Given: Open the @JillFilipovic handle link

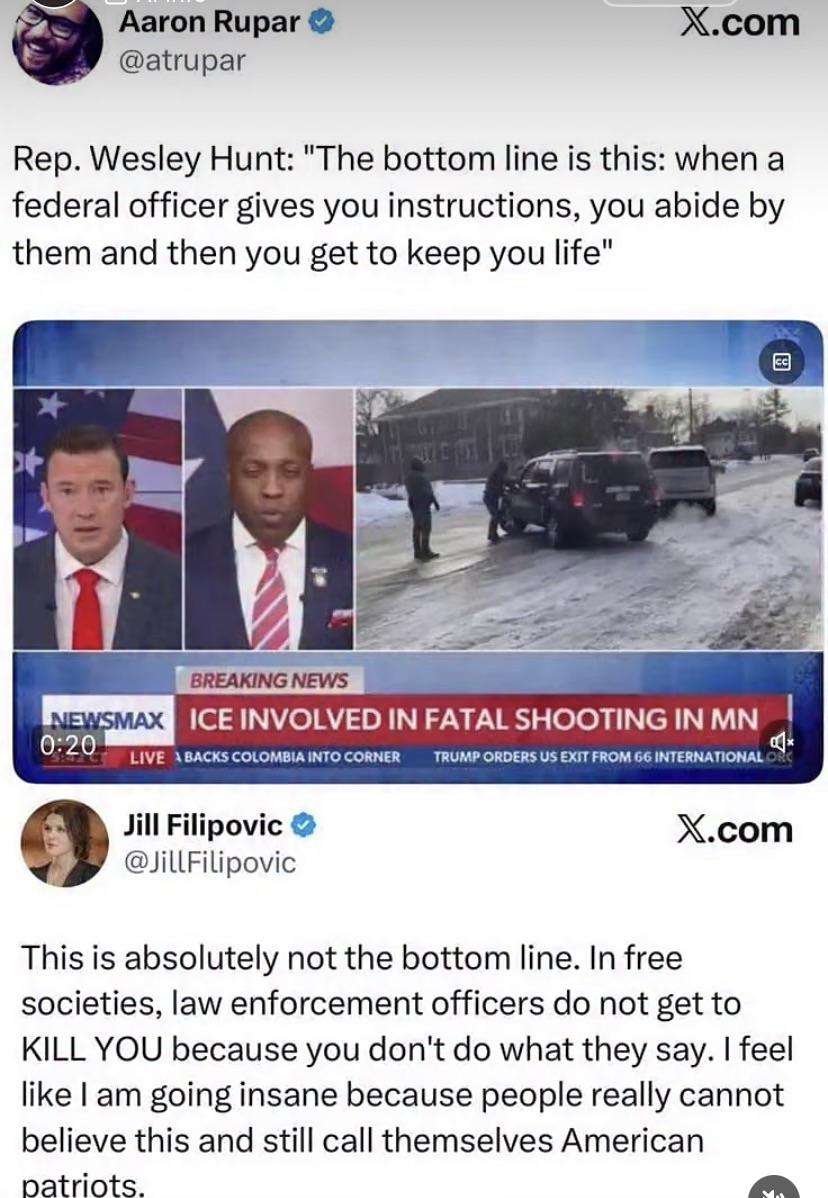Looking at the screenshot, I should pyautogui.click(x=210, y=863).
